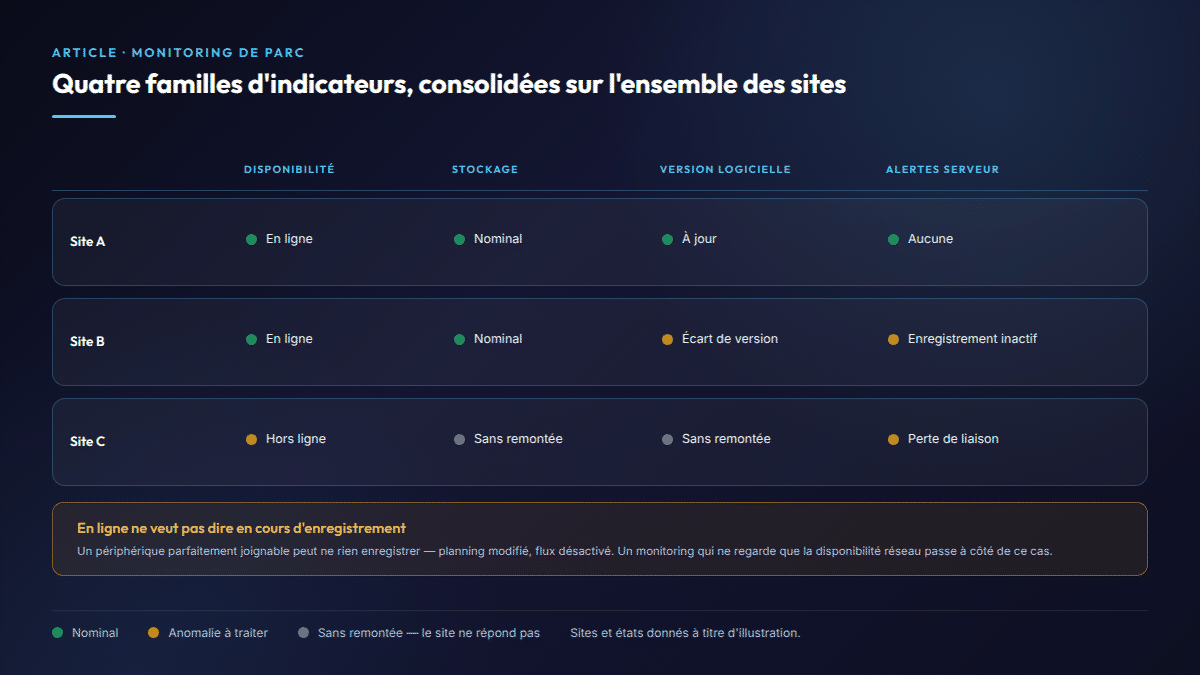Click the amber dot next to Enregistrement inactif
The width and height of the screenshot is (1200, 675).
[894, 340]
